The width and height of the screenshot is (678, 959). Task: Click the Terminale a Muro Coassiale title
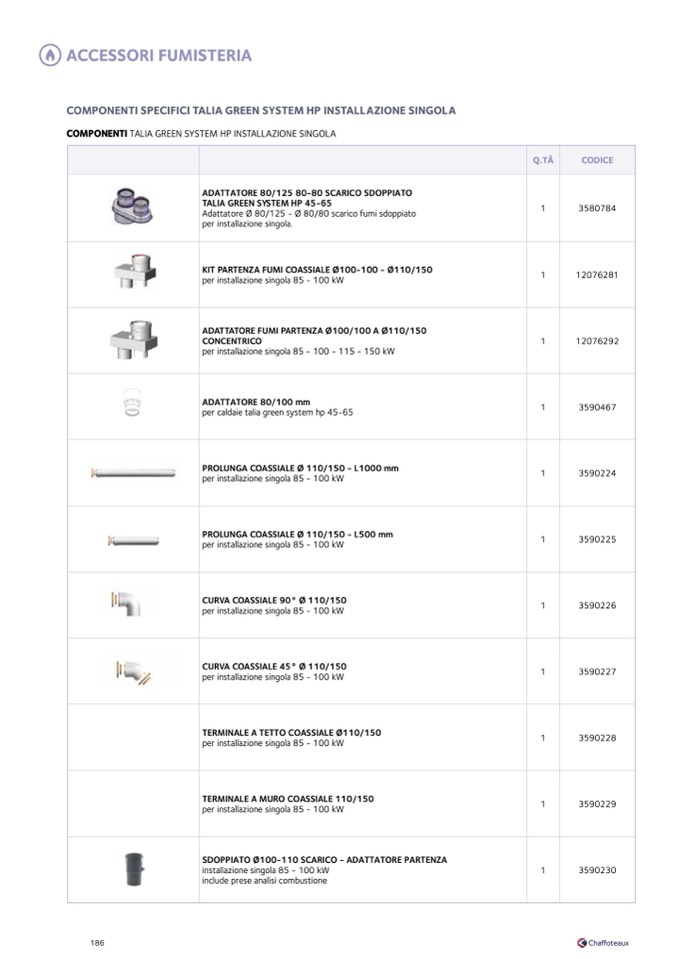point(287,798)
